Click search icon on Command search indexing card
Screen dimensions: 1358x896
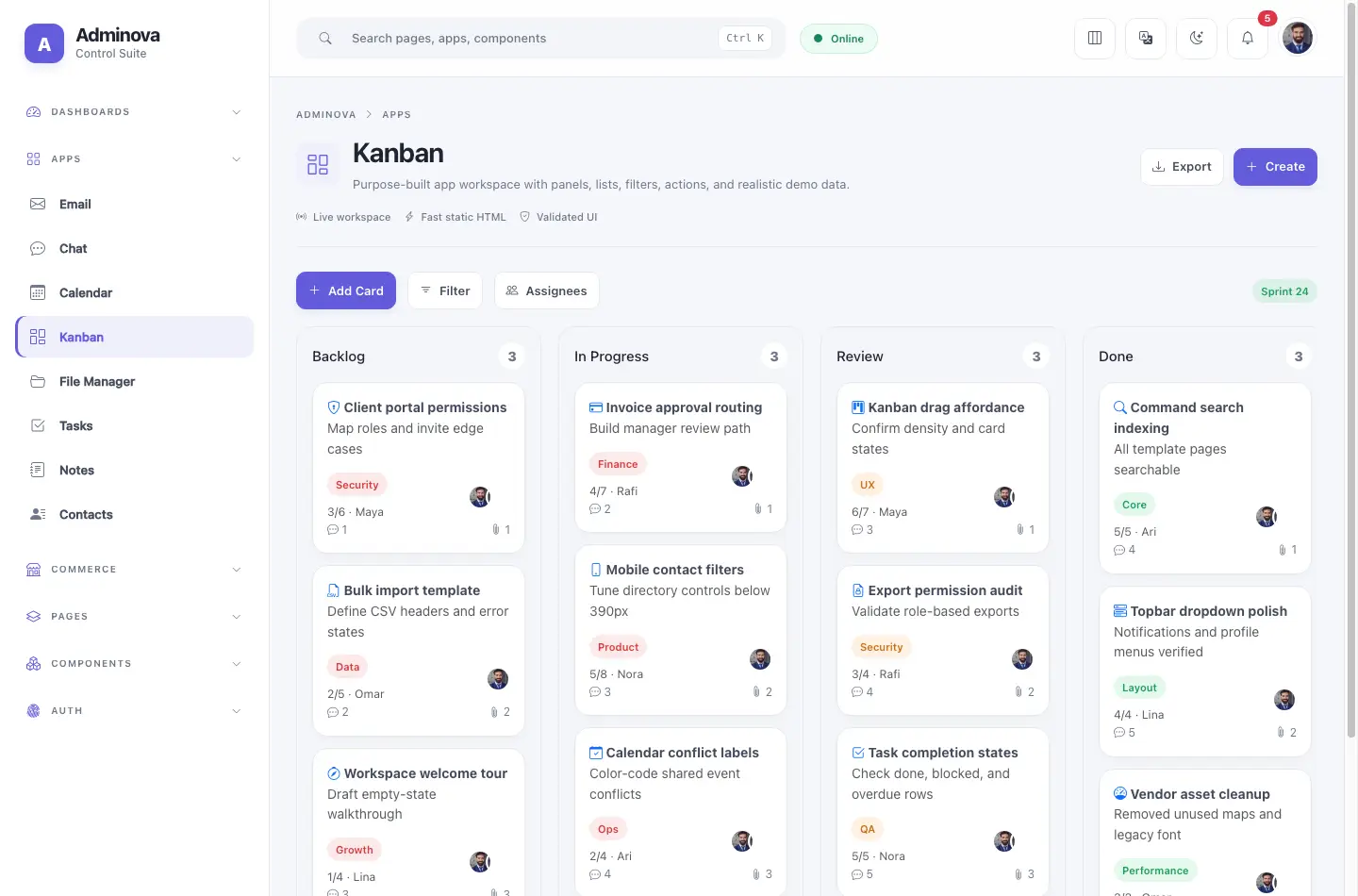tap(1120, 407)
